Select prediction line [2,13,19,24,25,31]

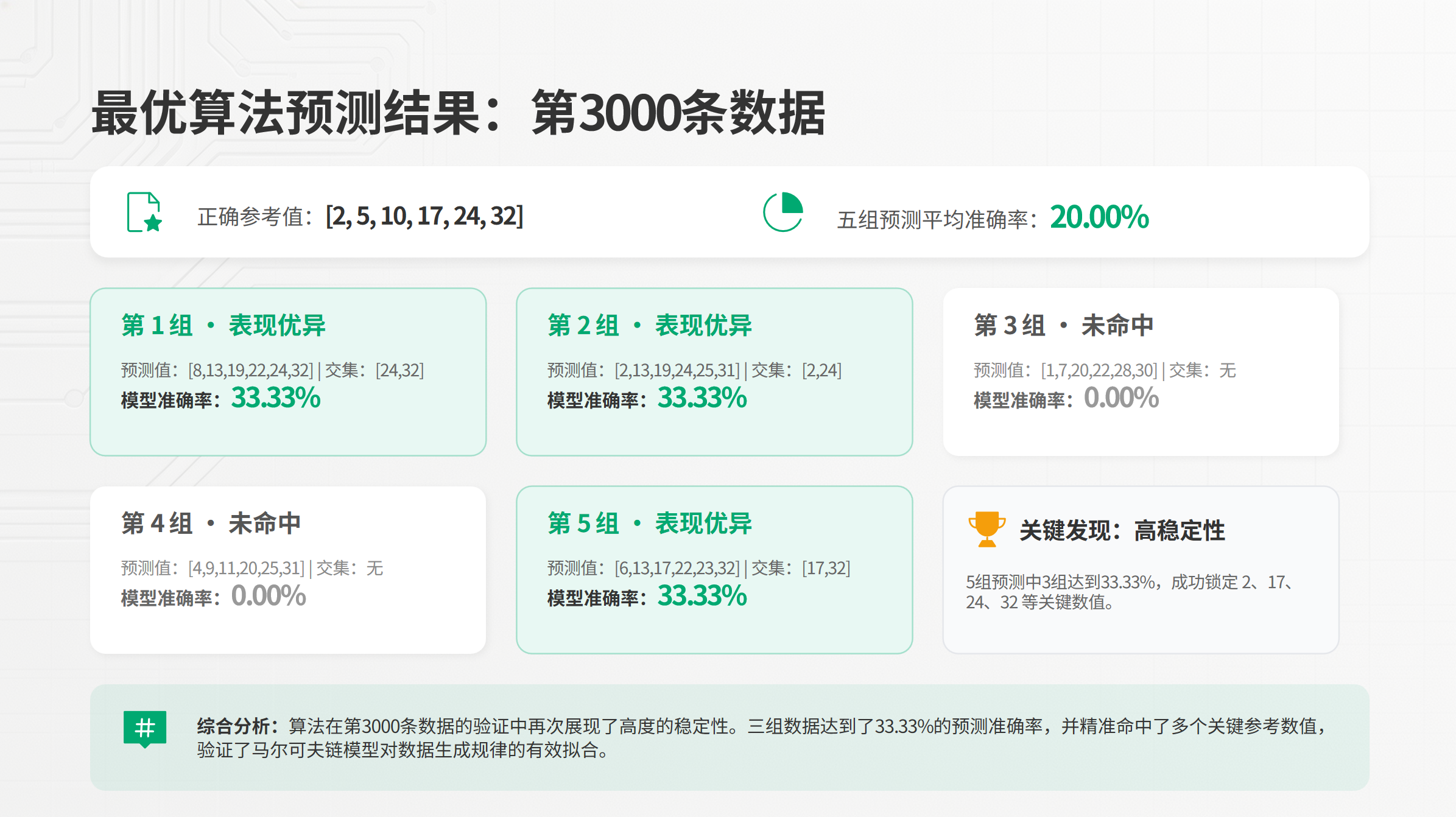[694, 370]
